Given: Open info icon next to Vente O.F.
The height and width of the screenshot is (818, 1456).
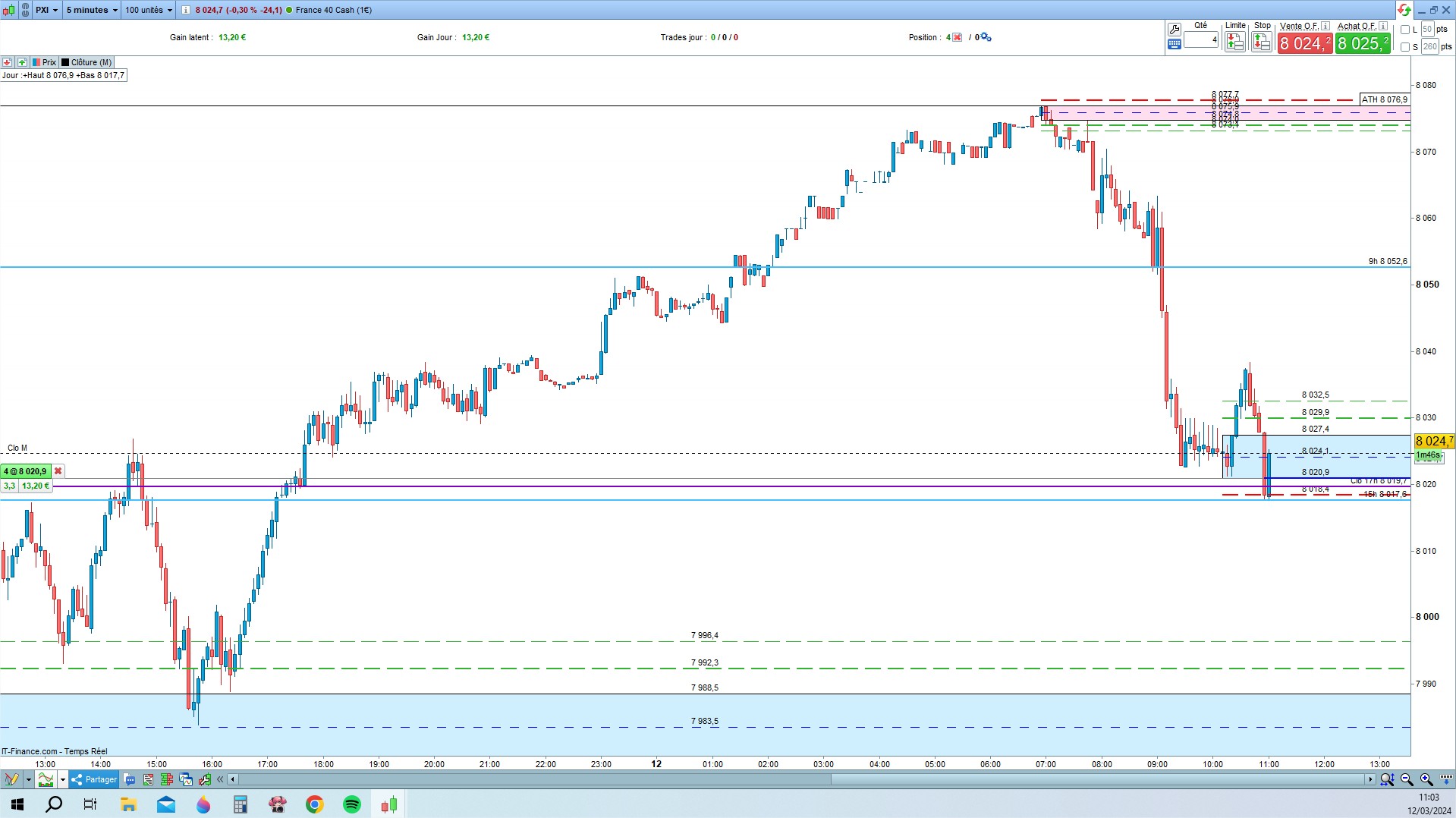Looking at the screenshot, I should pos(1325,26).
